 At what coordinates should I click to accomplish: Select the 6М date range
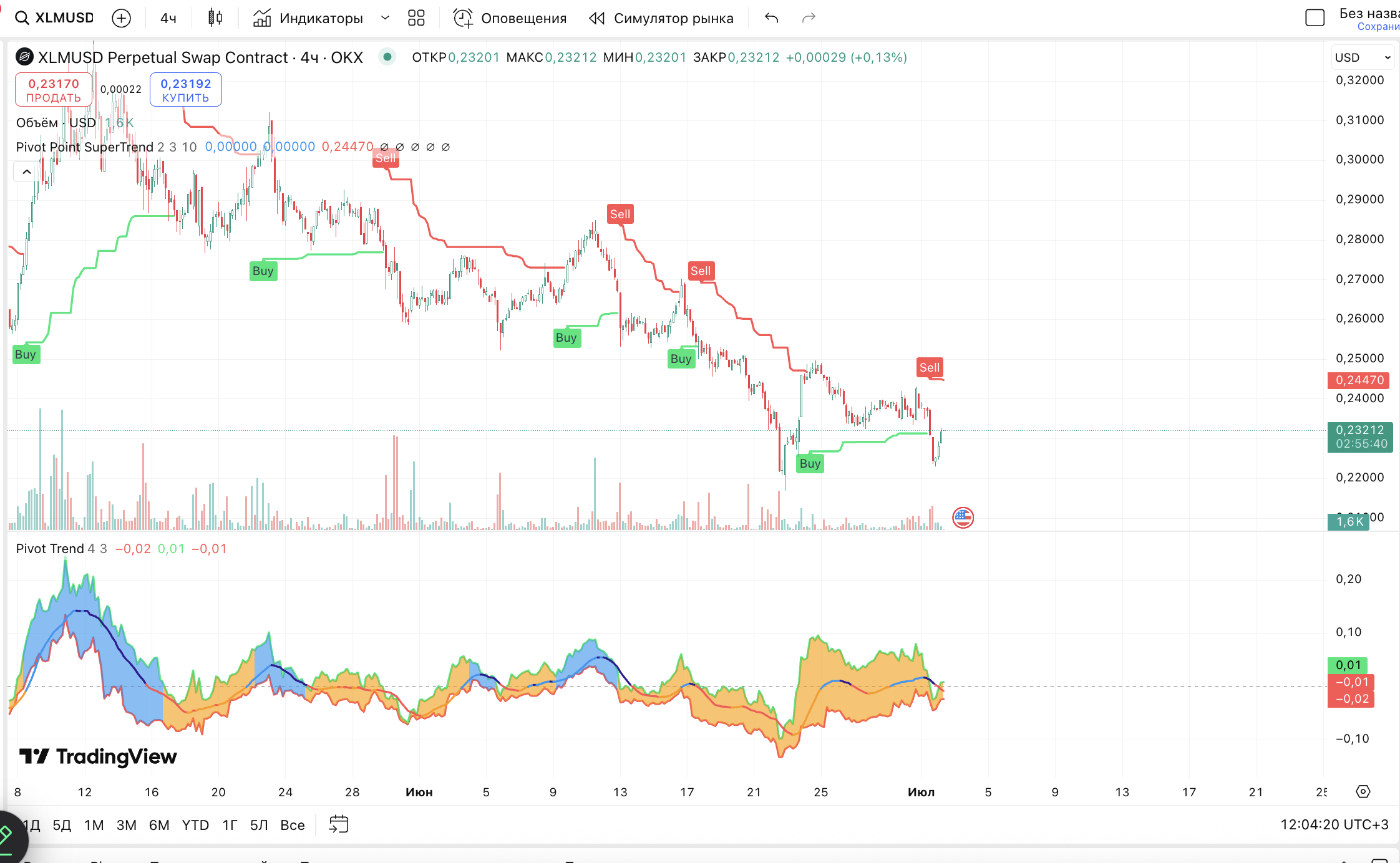click(x=159, y=825)
